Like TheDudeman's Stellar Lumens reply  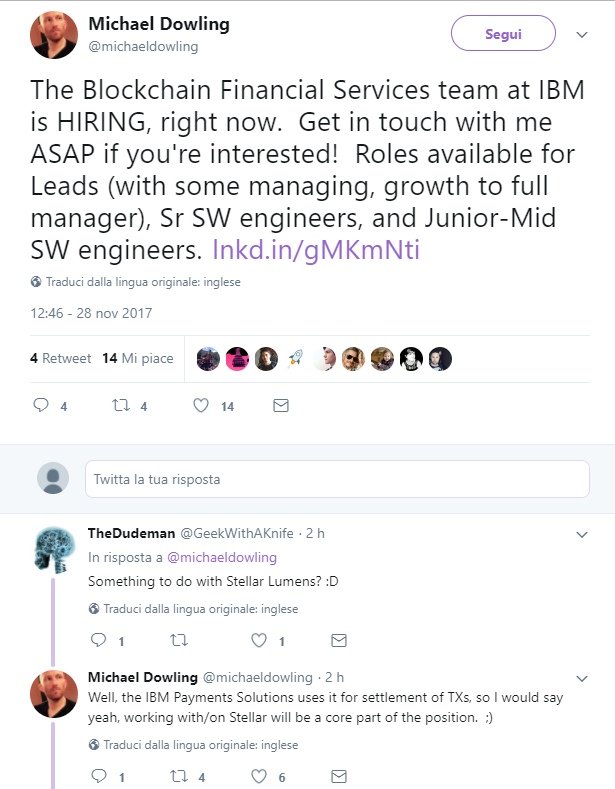pos(259,640)
